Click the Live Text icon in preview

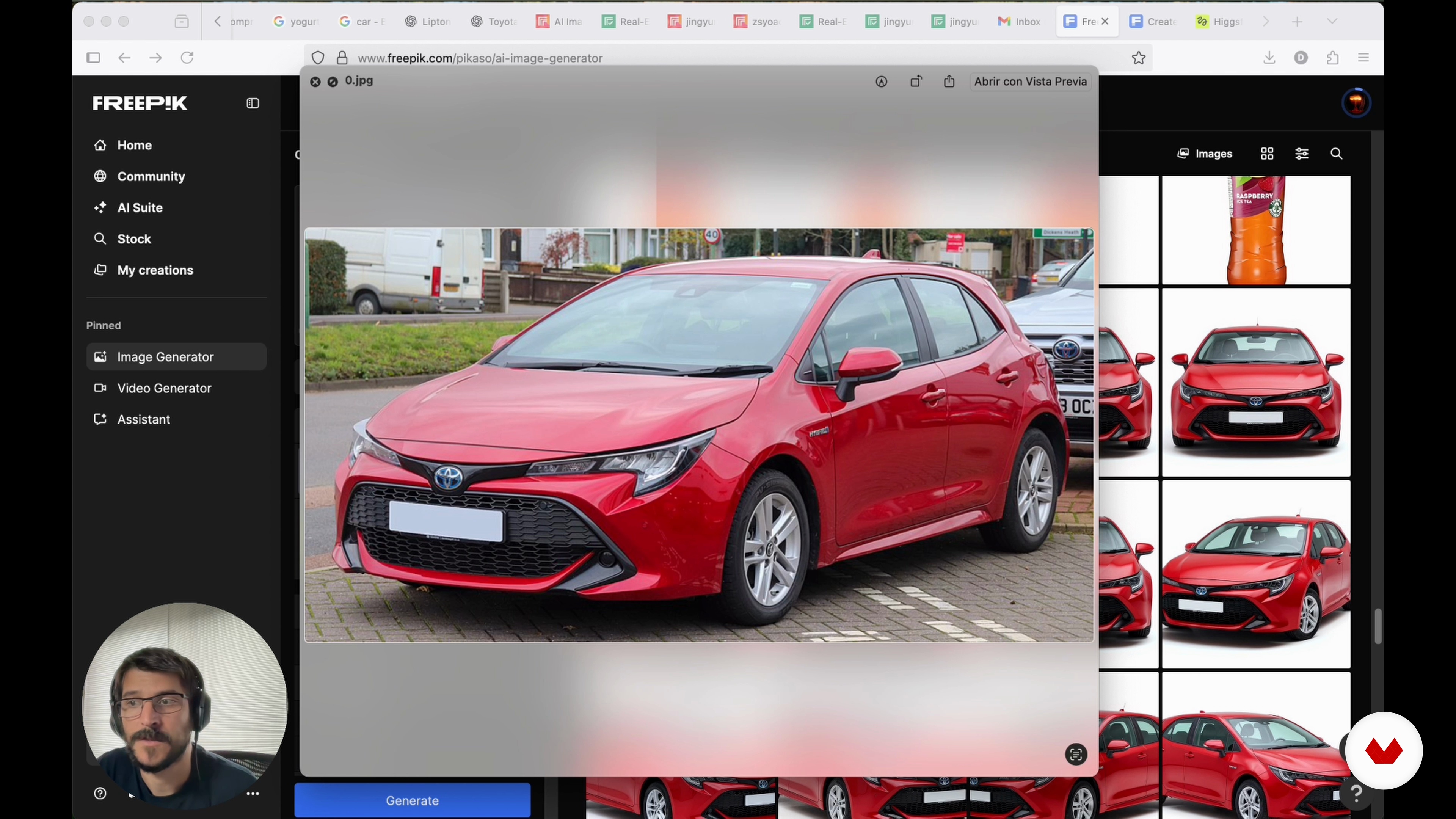coord(1076,754)
